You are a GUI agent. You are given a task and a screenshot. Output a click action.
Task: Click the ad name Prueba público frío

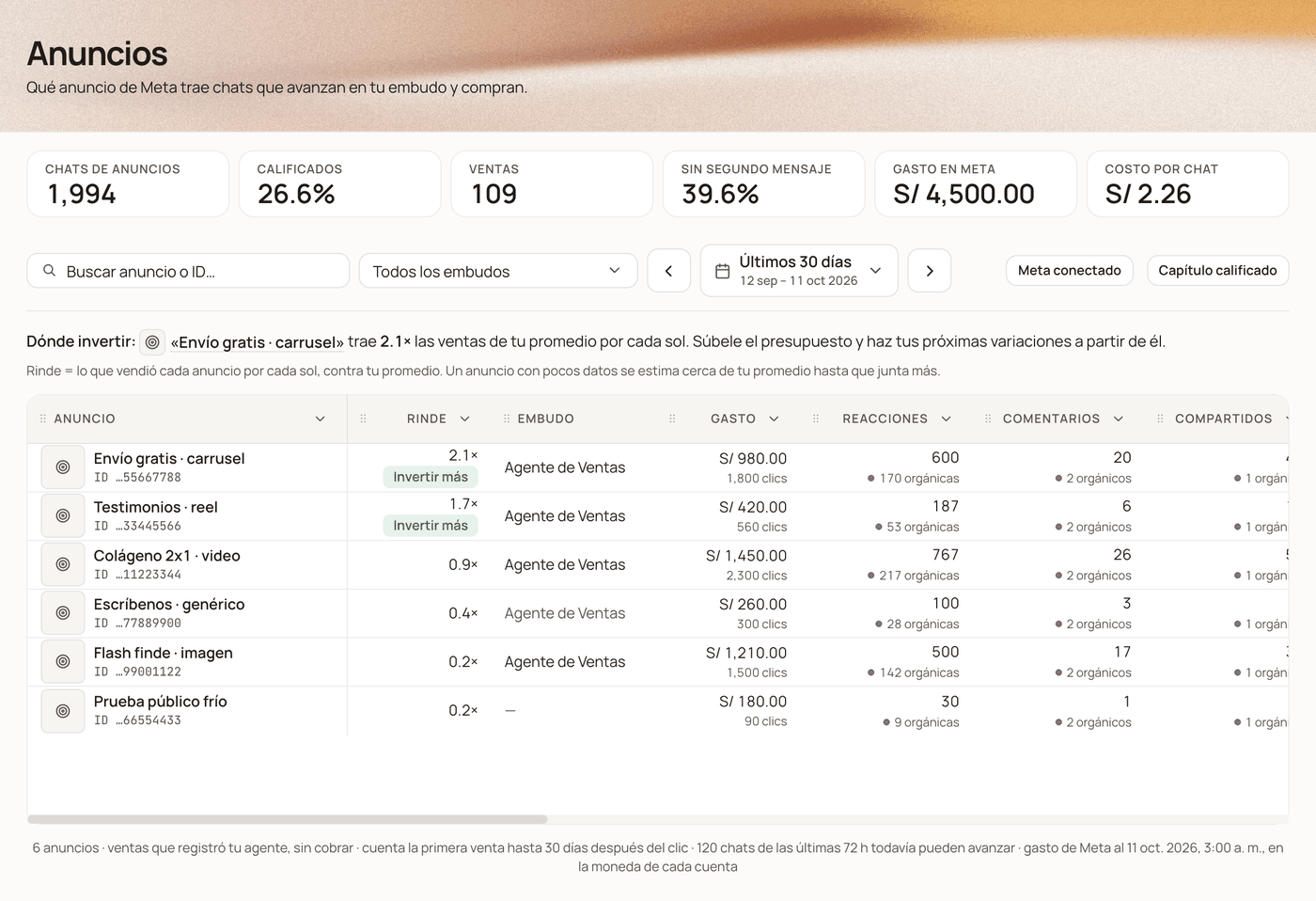click(161, 702)
